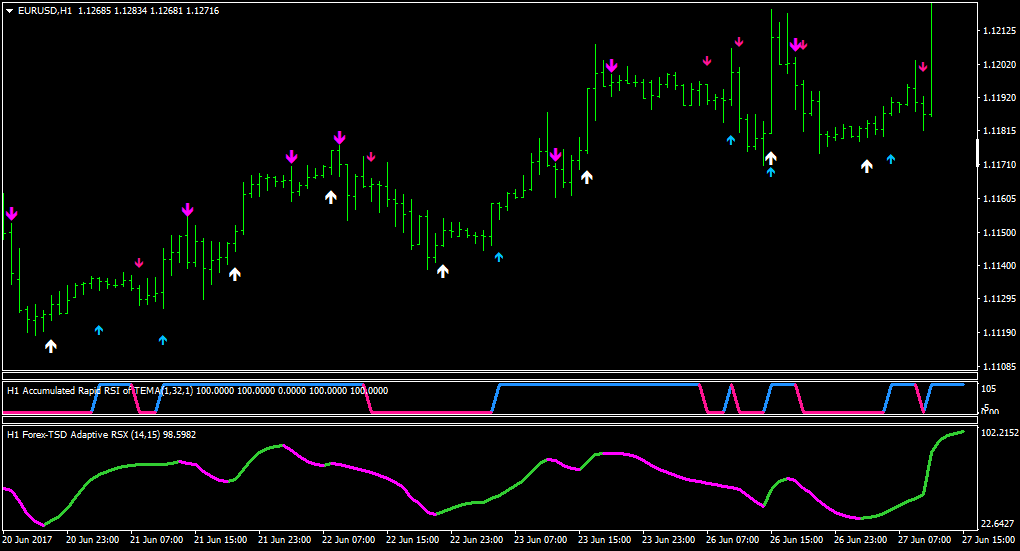This screenshot has width=1020, height=551.
Task: Click the 22 Jun 15:00 time label
Action: [x=412, y=539]
